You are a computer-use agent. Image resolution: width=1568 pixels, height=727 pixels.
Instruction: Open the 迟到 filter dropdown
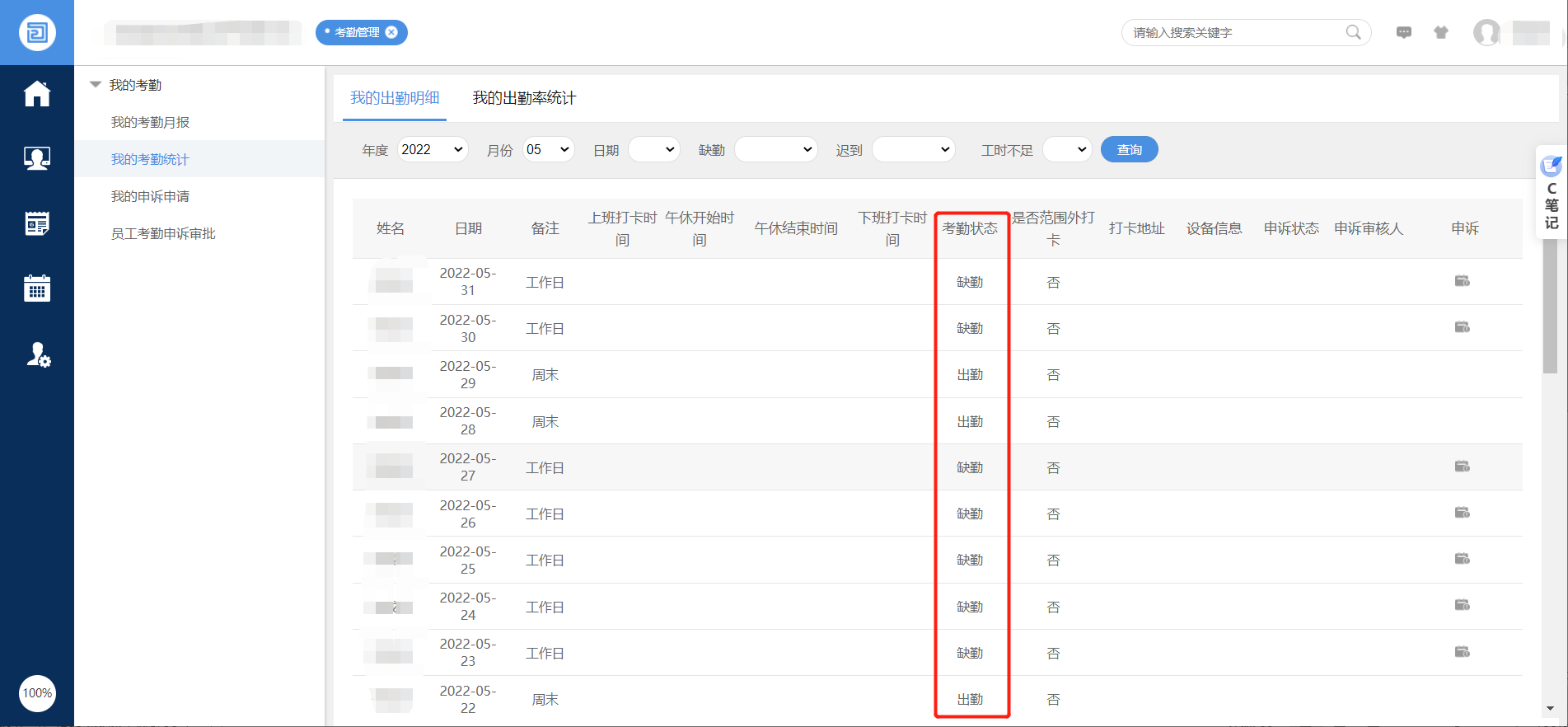click(x=913, y=149)
